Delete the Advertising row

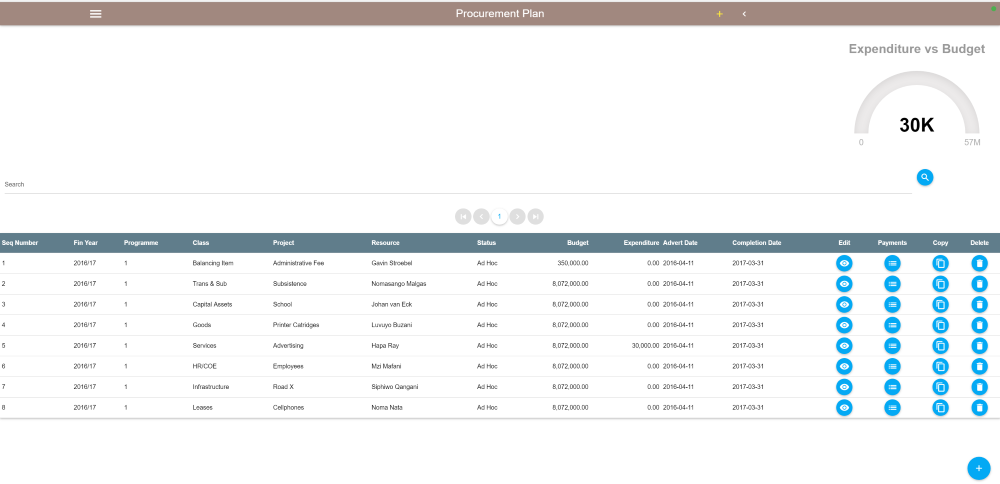(980, 346)
